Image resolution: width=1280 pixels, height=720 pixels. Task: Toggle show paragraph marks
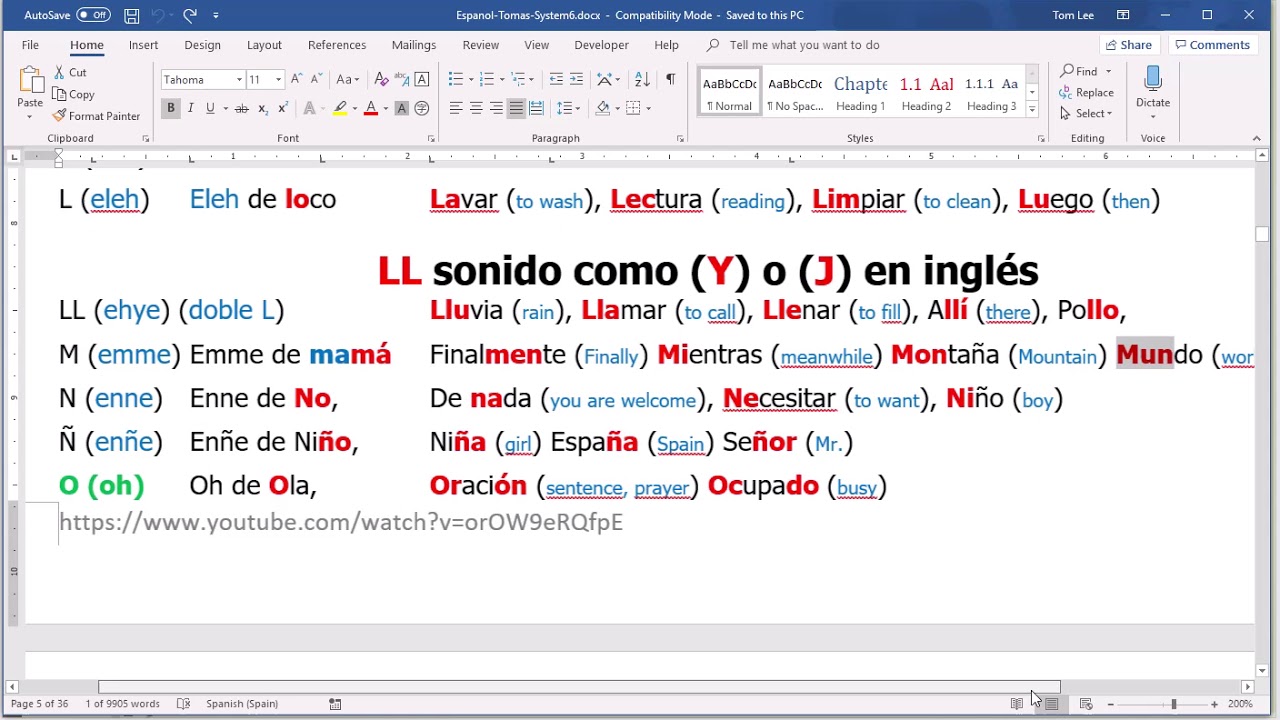[x=670, y=79]
